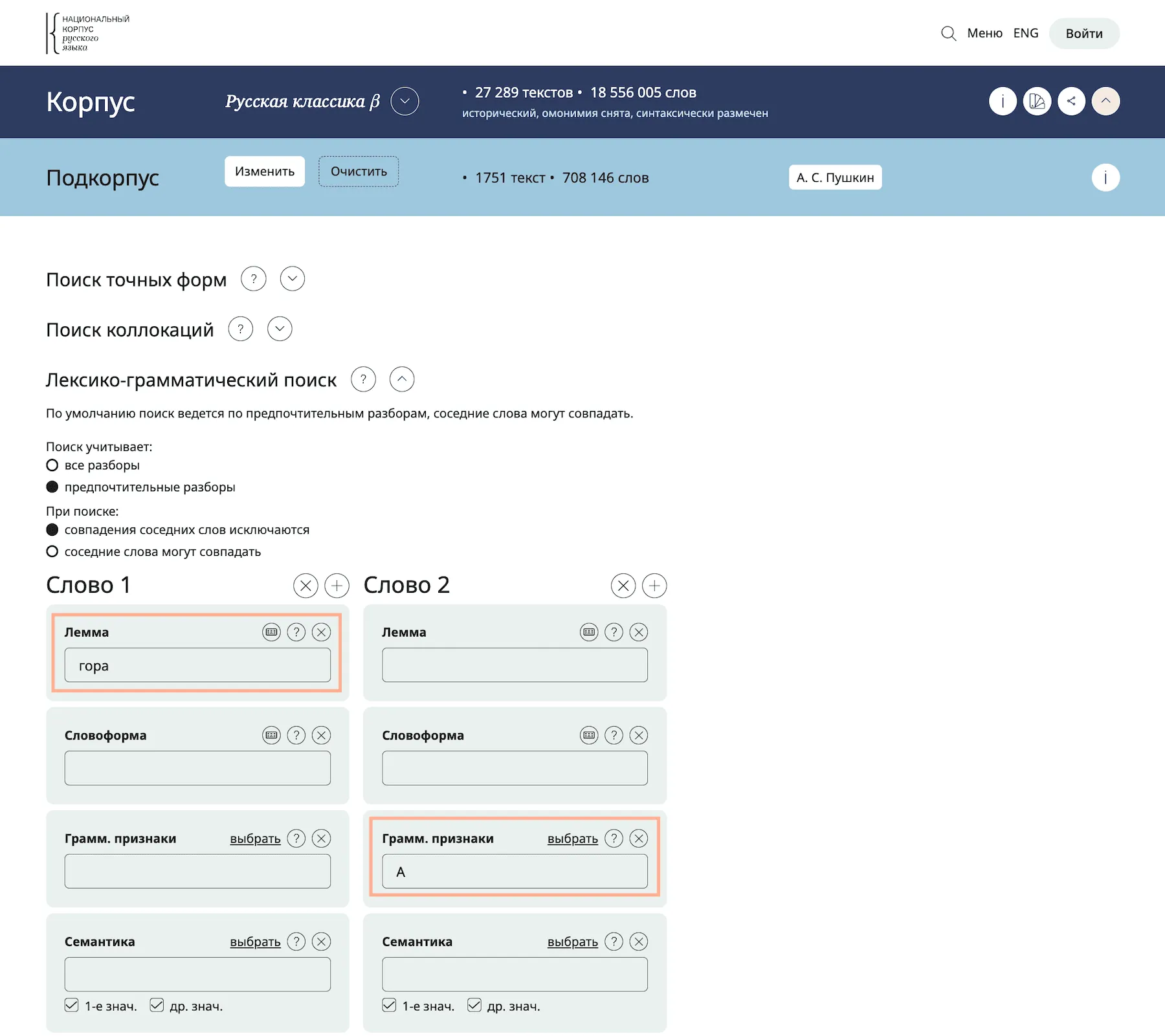Clear Слово 2 Семантика field
1165x1036 pixels.
639,942
